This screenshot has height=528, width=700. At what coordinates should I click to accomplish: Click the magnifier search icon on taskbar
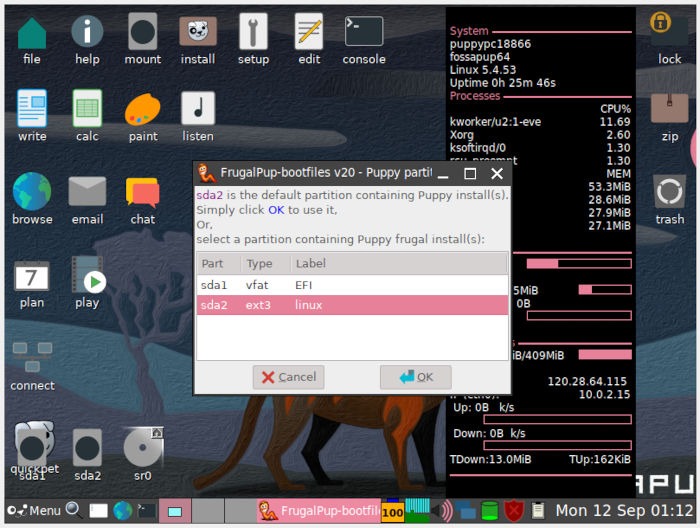click(x=73, y=510)
